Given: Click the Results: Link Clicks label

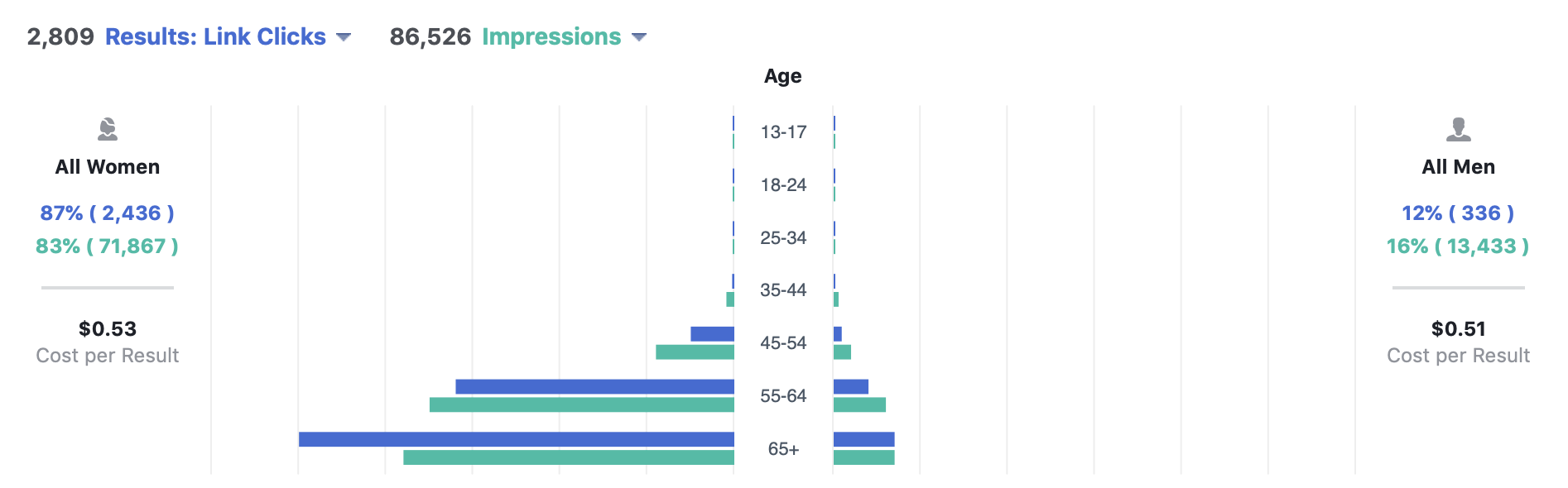Looking at the screenshot, I should (x=215, y=37).
